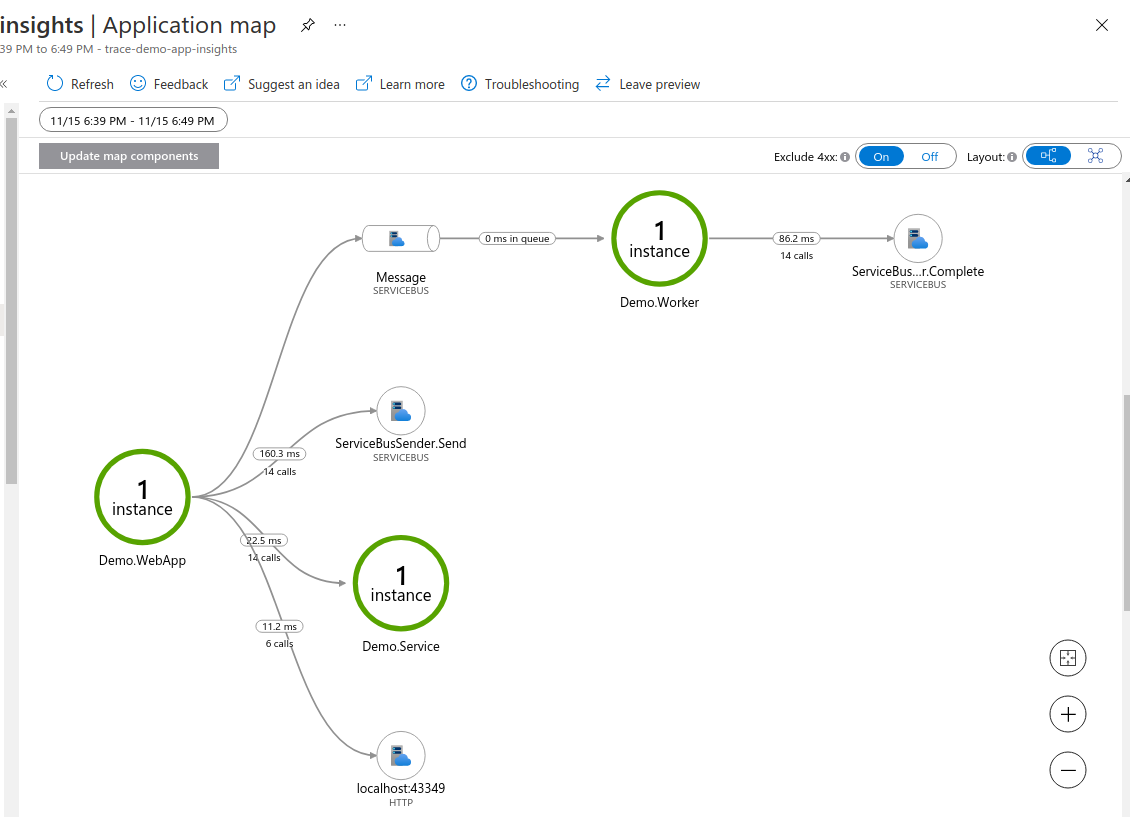Click the Refresh icon in toolbar
Viewport: 1130px width, 817px height.
pyautogui.click(x=55, y=84)
